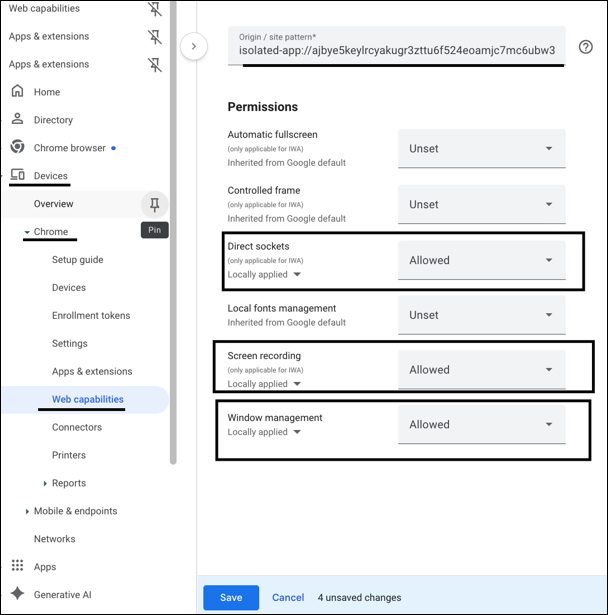The width and height of the screenshot is (608, 615).
Task: Collapse the side navigation panel arrow
Action: coord(194,46)
